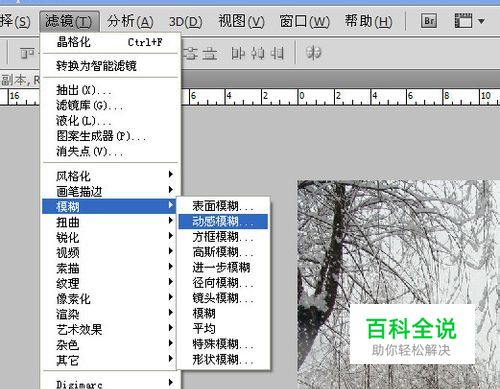The height and width of the screenshot is (389, 500).
Task: Choose 镜头模糊... lens blur
Action: pos(223,298)
